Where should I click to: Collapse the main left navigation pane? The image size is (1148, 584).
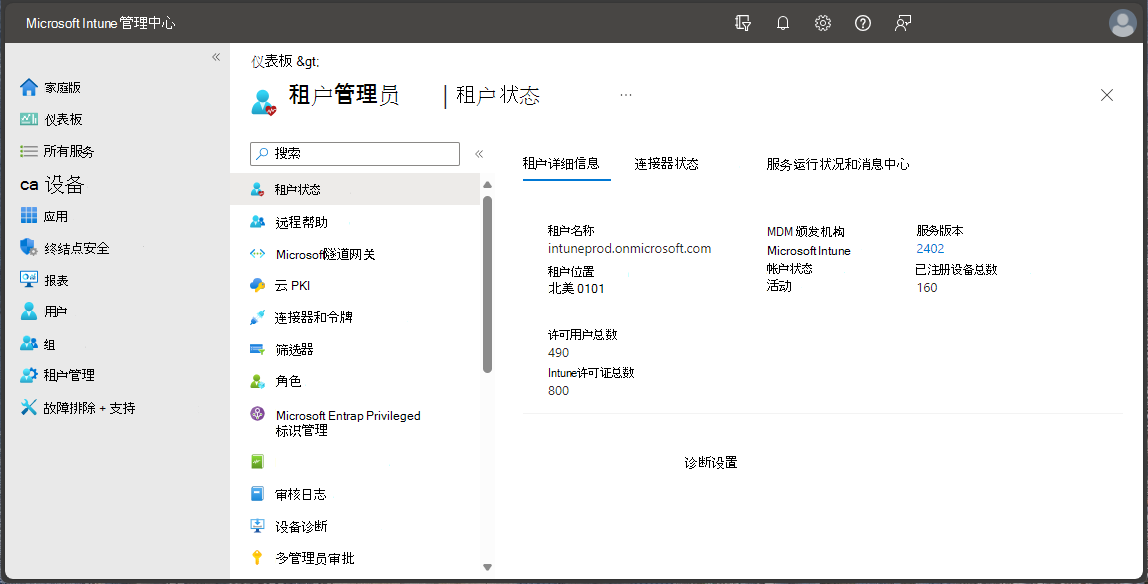coord(216,57)
